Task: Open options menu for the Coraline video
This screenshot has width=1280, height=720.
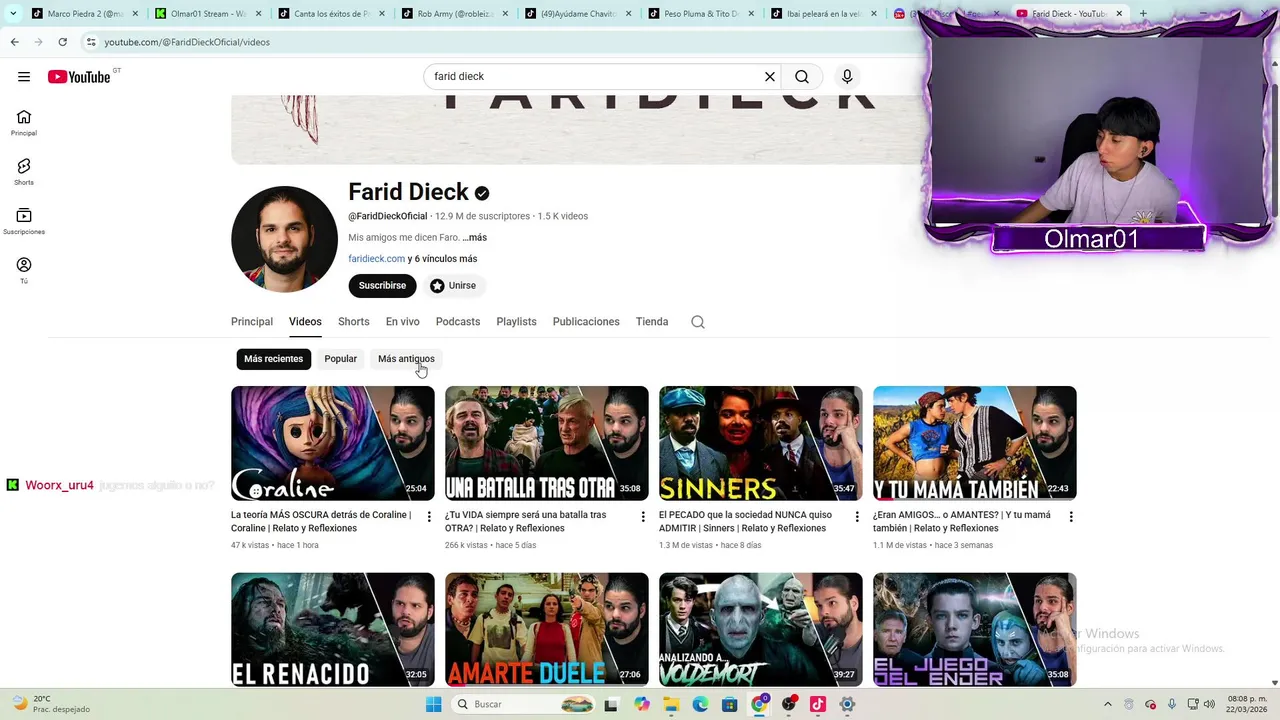Action: click(429, 517)
